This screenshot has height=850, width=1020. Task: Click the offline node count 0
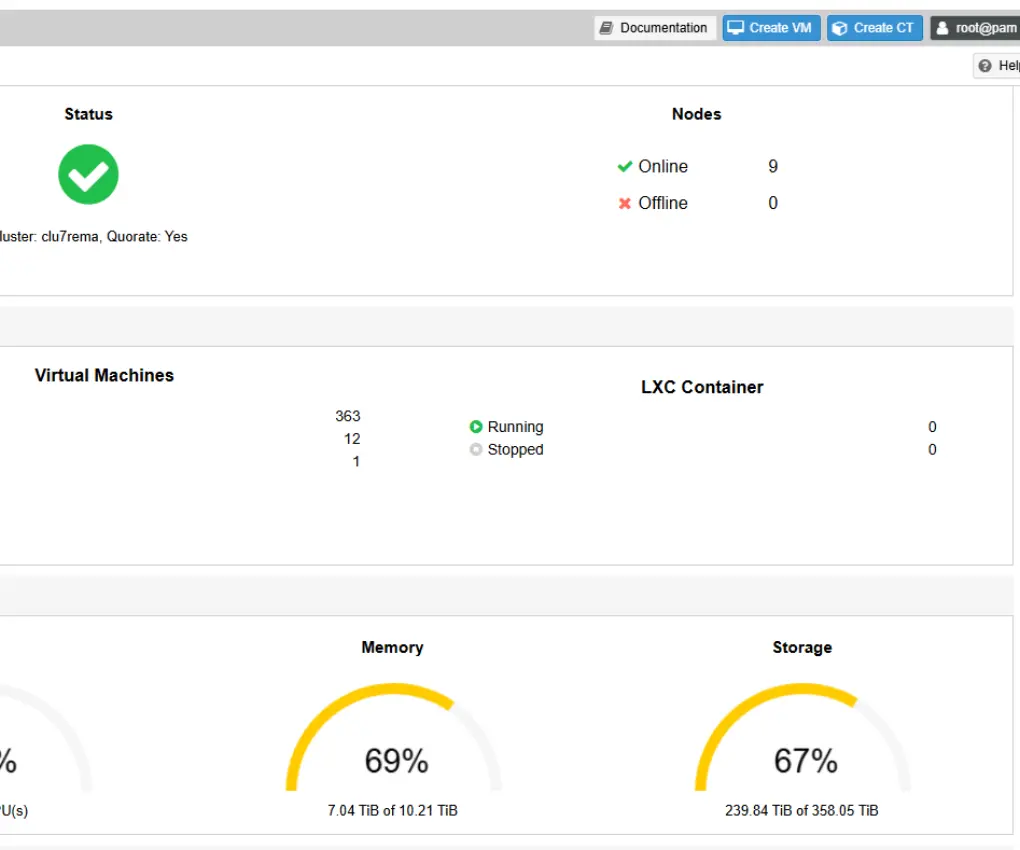(773, 203)
